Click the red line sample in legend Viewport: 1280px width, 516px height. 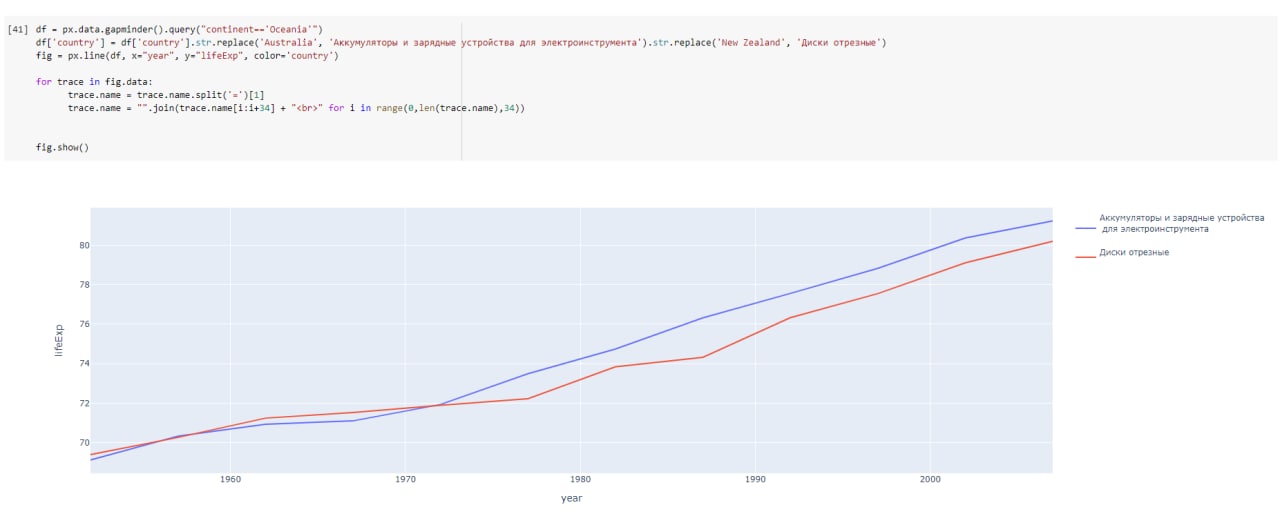click(1085, 258)
